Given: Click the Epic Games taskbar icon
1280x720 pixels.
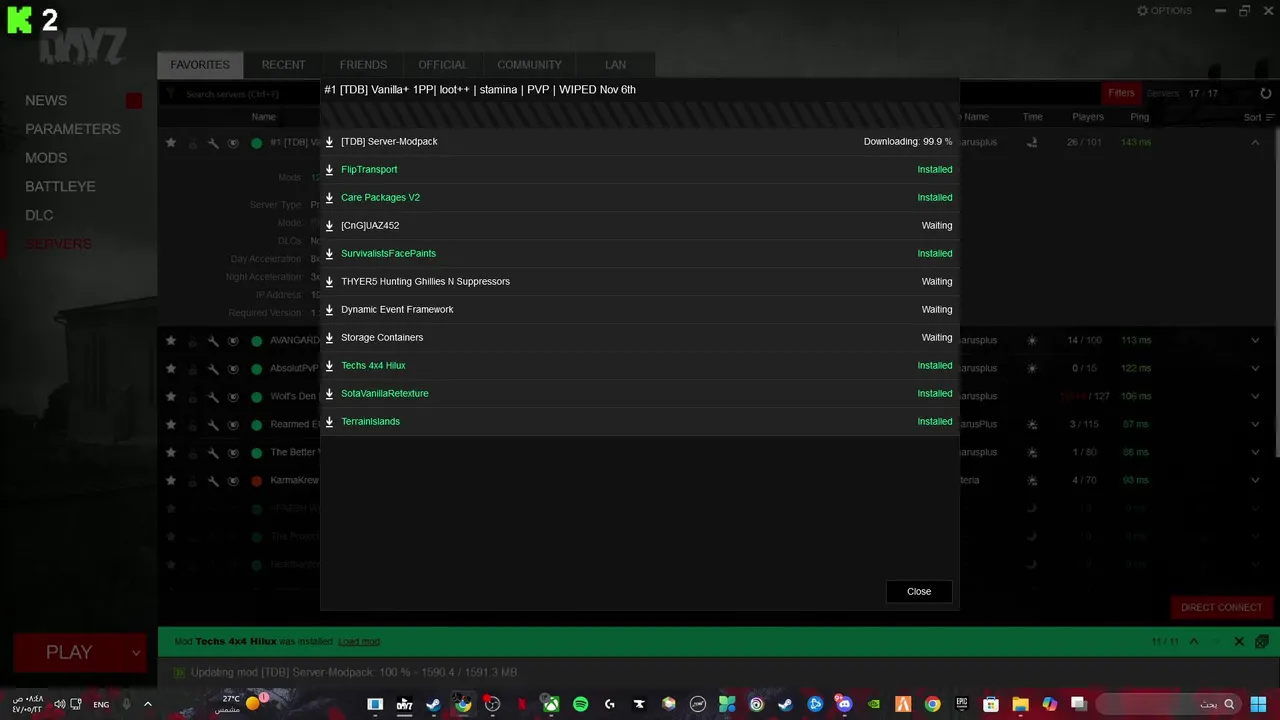Looking at the screenshot, I should click(962, 704).
